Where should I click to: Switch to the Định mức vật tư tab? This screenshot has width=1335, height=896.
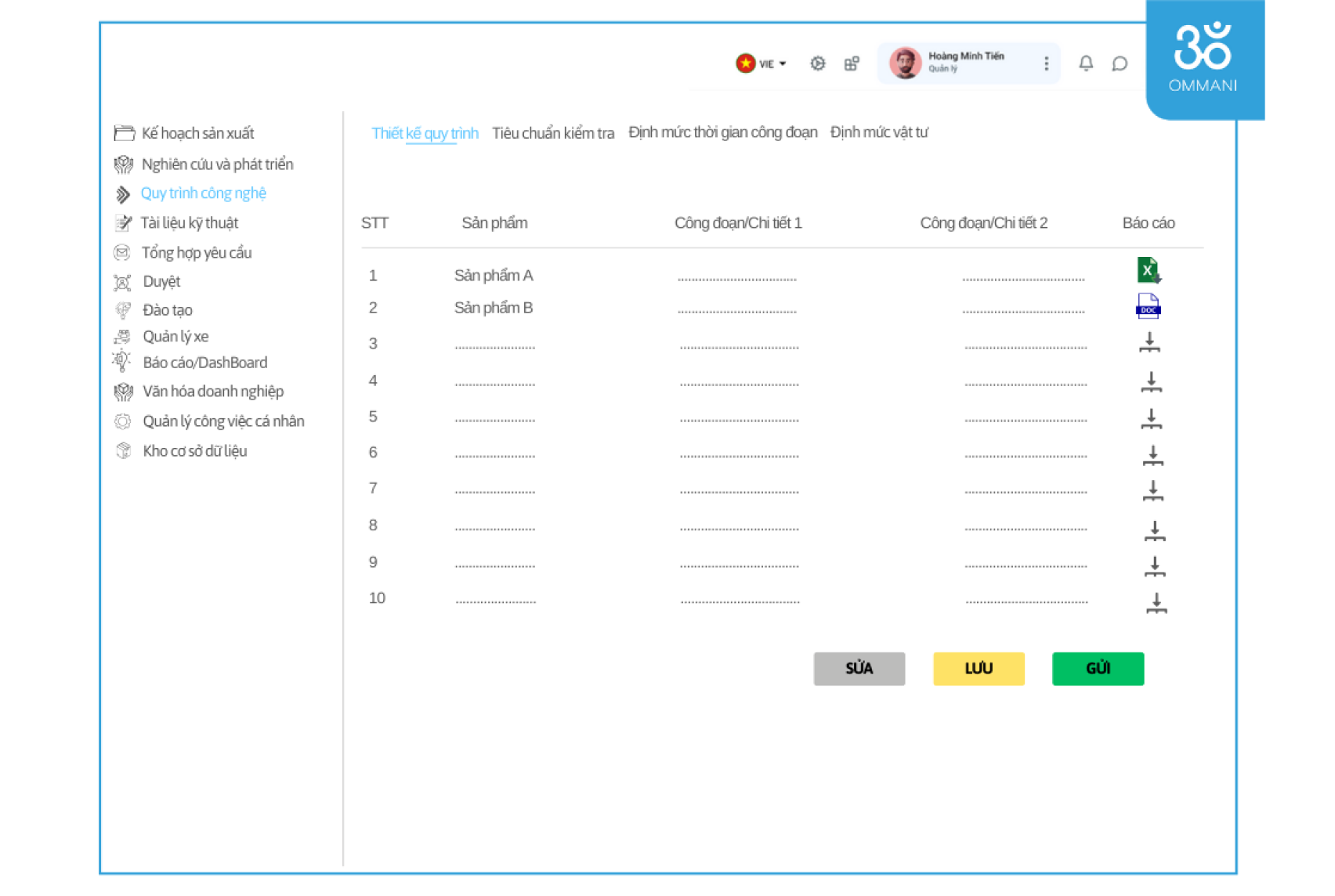[x=878, y=132]
